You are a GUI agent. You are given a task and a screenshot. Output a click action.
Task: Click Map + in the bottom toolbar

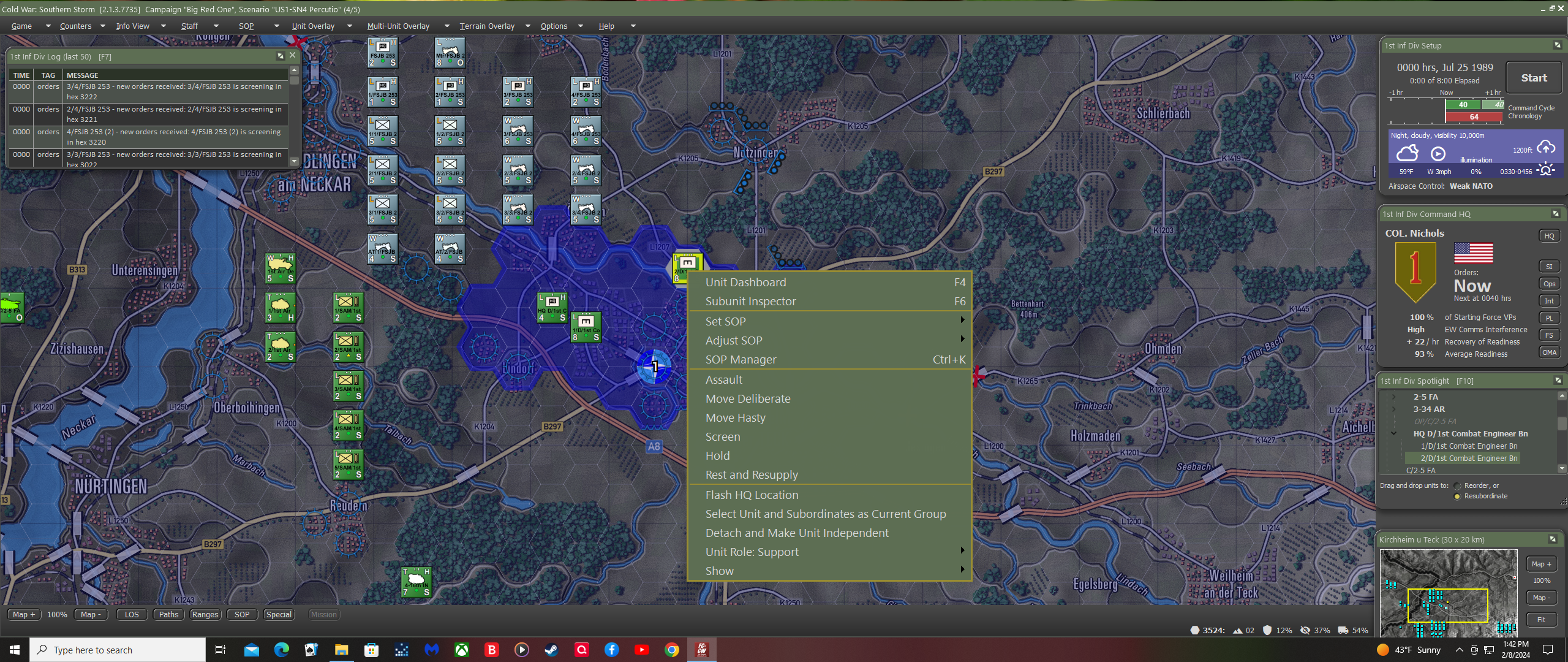click(24, 614)
